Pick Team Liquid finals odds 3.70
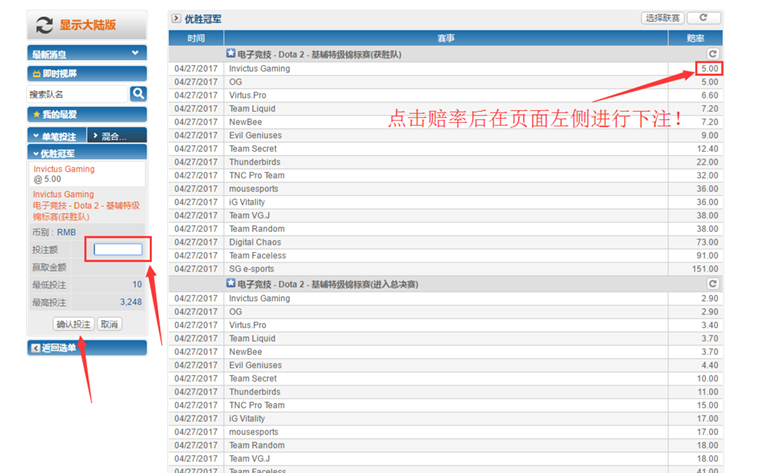This screenshot has height=473, width=757. (x=710, y=338)
